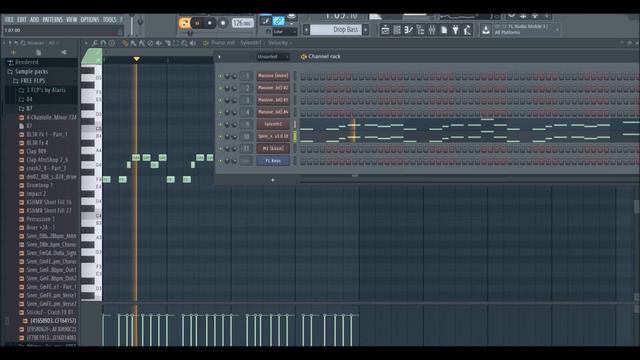Click the Record button
Viewport: 640px width, 360px height.
[x=223, y=23]
